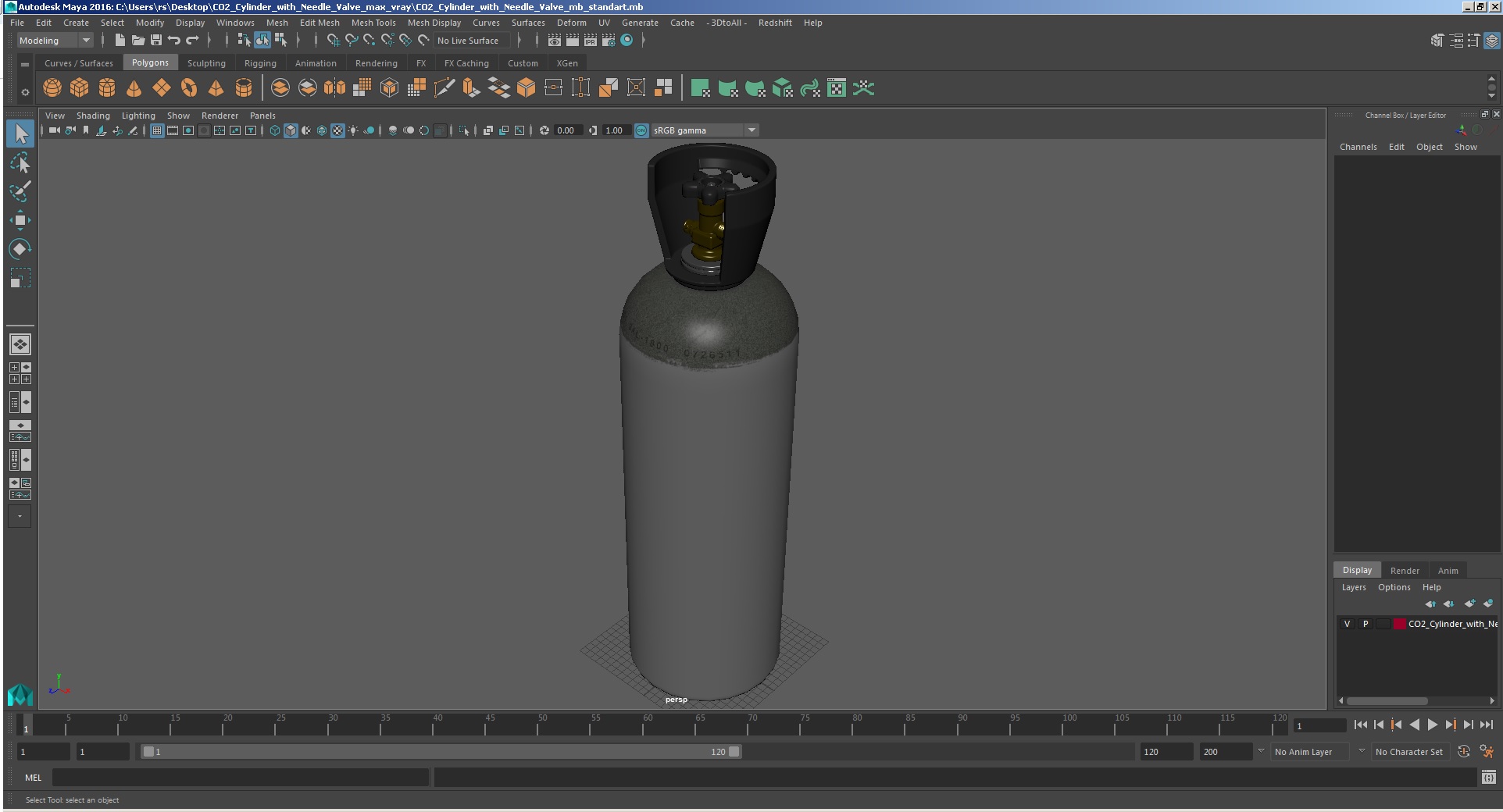The width and height of the screenshot is (1503, 812).
Task: Go to start of playback range
Action: coord(1361,725)
